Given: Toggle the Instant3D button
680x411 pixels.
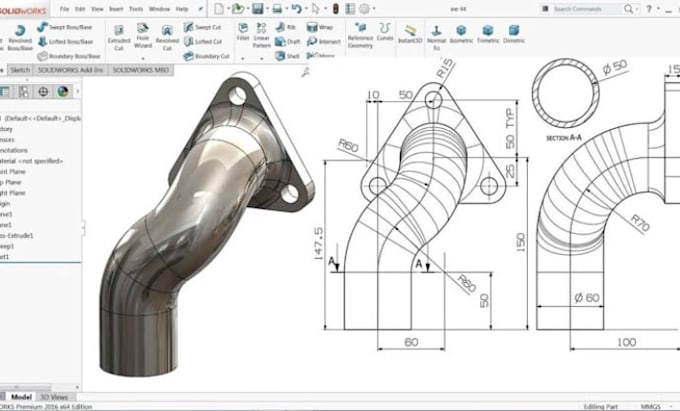Looking at the screenshot, I should pos(410,35).
